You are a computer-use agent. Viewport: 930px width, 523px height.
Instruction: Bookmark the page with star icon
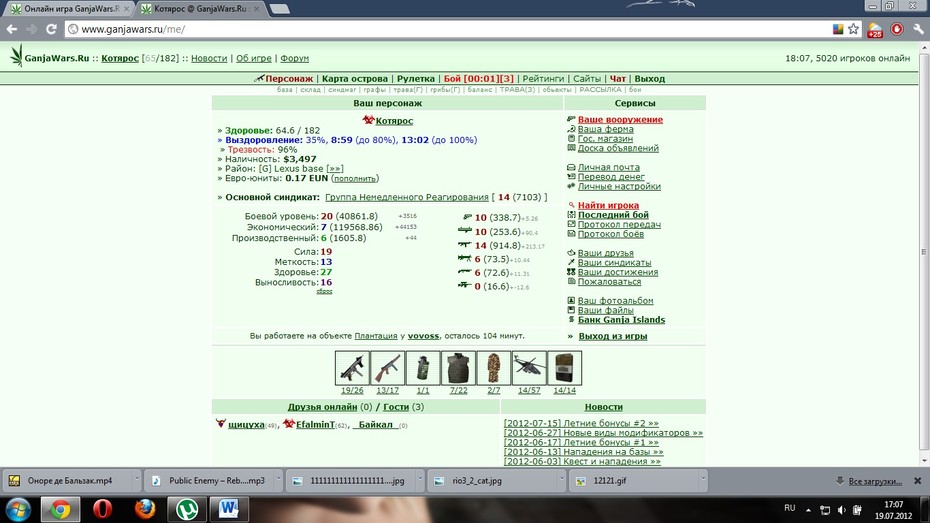853,29
